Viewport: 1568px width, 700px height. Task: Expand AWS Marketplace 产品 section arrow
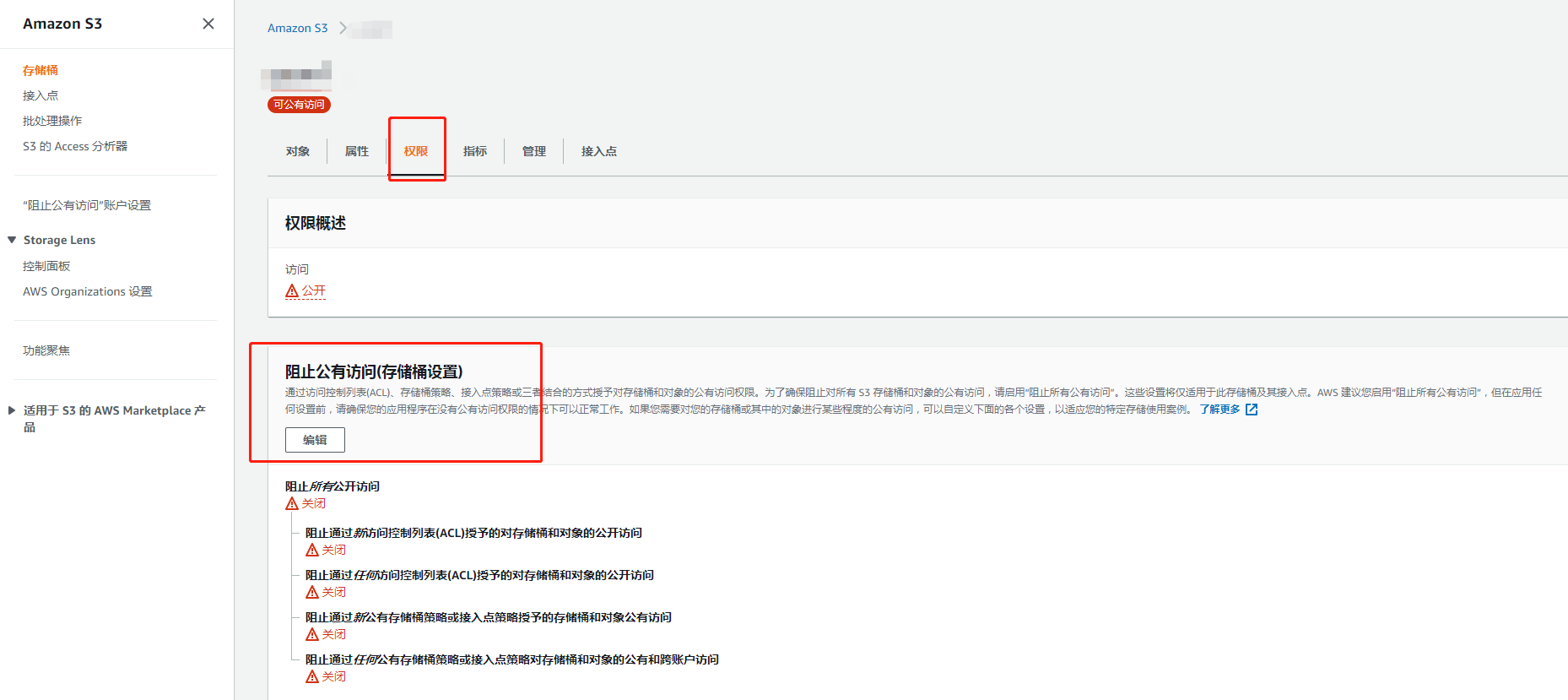[x=12, y=410]
